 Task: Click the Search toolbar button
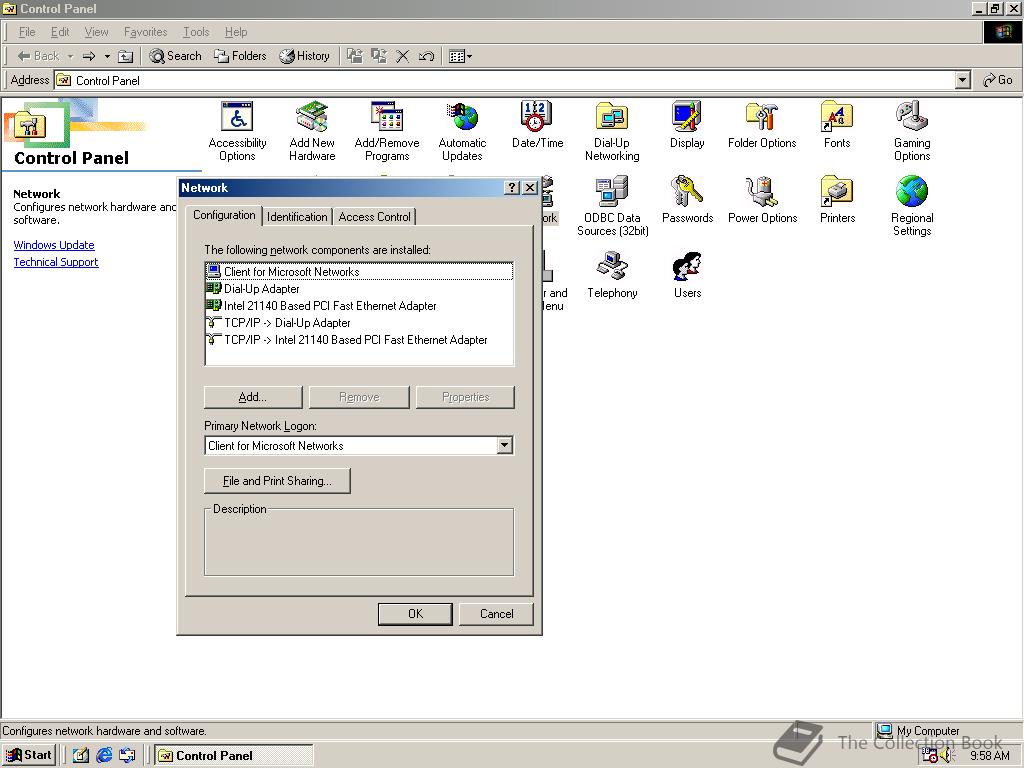(176, 56)
